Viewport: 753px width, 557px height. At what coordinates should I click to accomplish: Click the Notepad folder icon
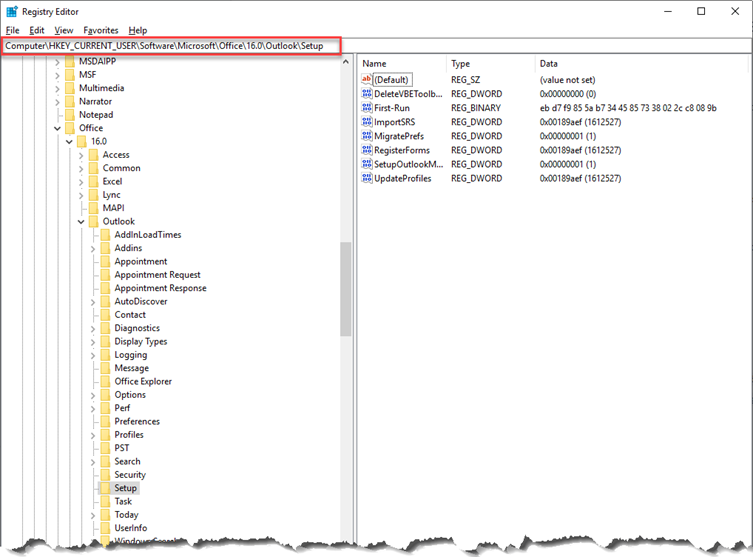click(x=70, y=115)
